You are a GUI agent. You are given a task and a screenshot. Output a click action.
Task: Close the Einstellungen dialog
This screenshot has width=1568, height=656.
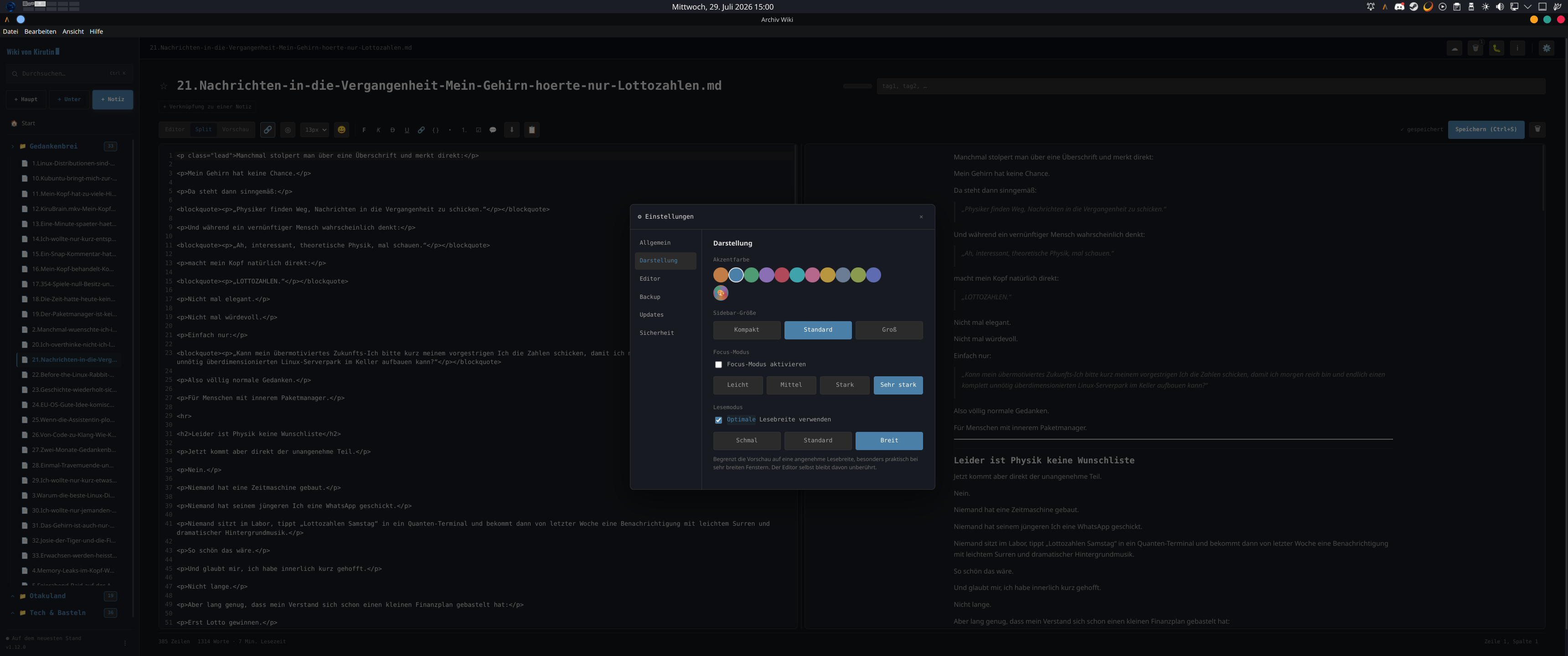[921, 217]
